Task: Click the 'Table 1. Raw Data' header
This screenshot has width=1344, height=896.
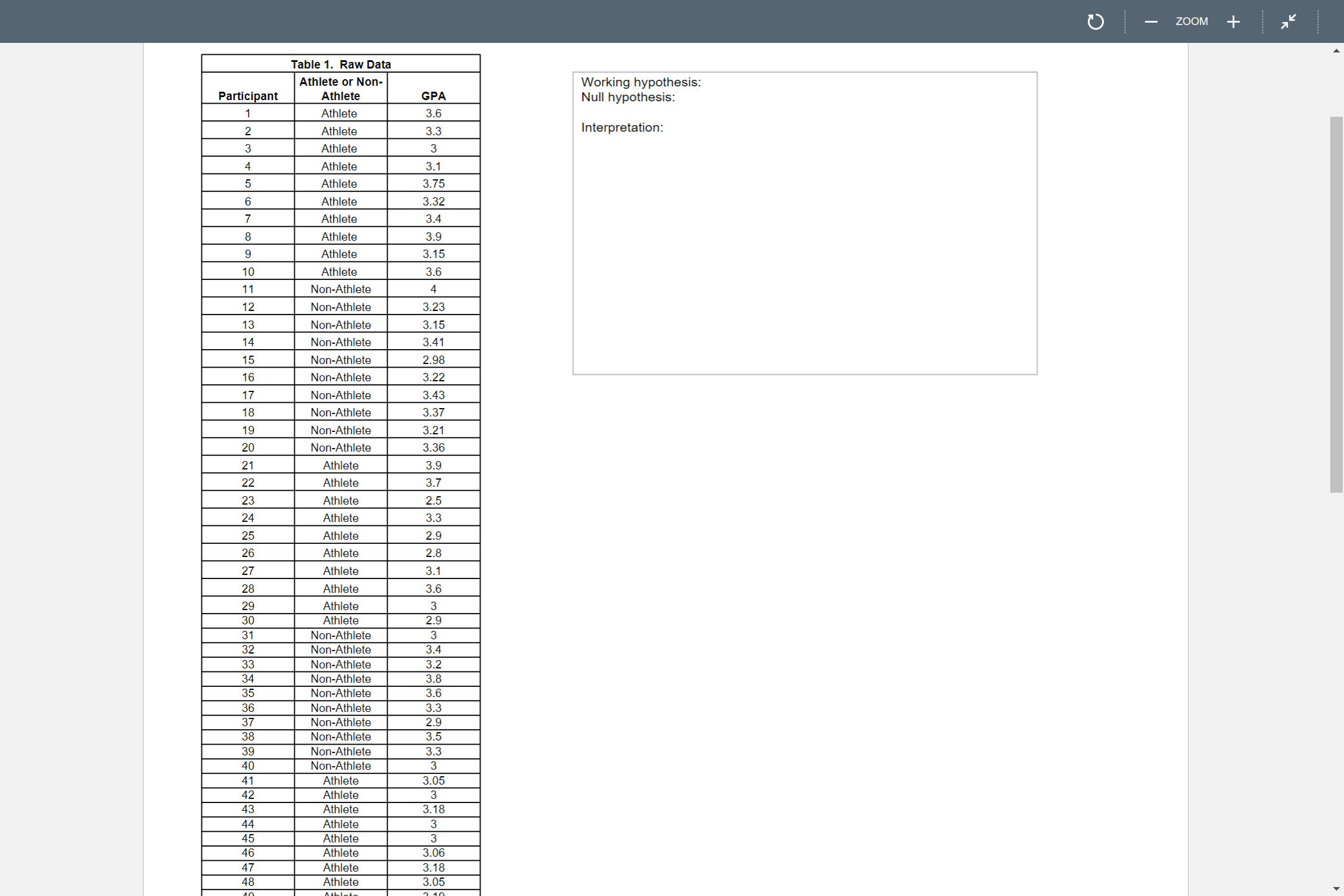Action: click(341, 64)
